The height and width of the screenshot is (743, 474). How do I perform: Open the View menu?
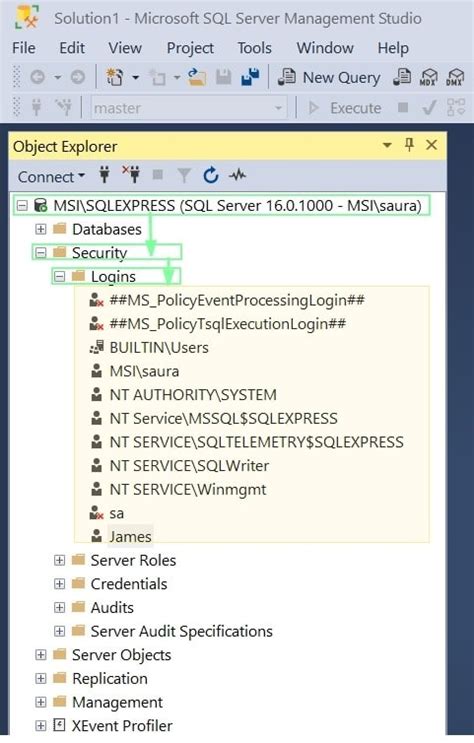pos(125,48)
